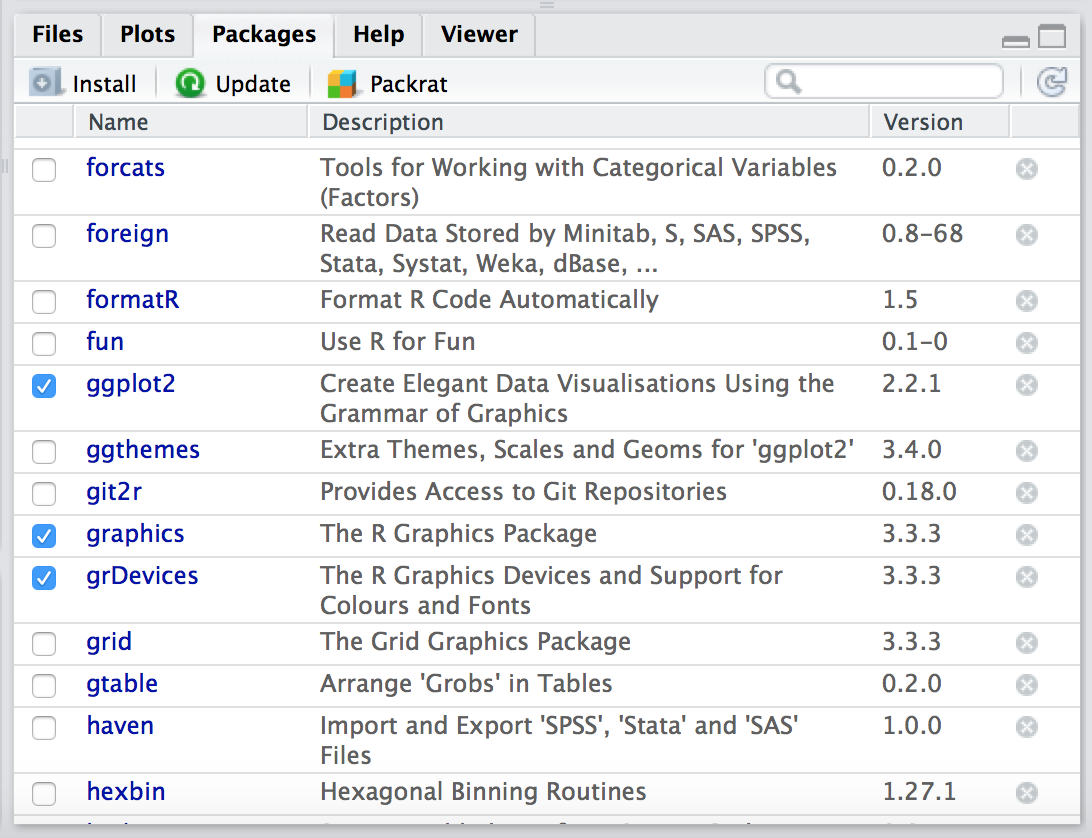
Task: Open the Viewer tab
Action: [x=479, y=34]
